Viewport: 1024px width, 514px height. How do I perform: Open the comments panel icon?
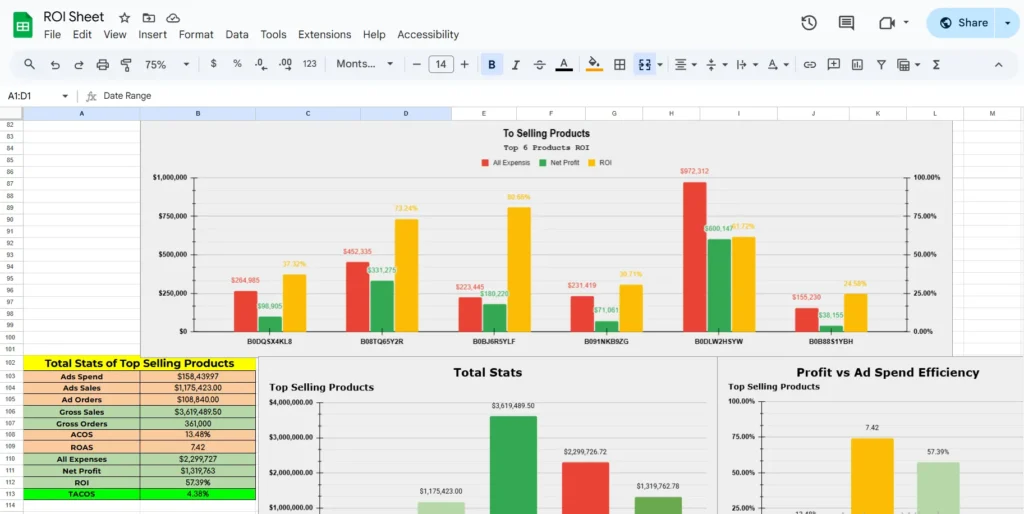846,23
